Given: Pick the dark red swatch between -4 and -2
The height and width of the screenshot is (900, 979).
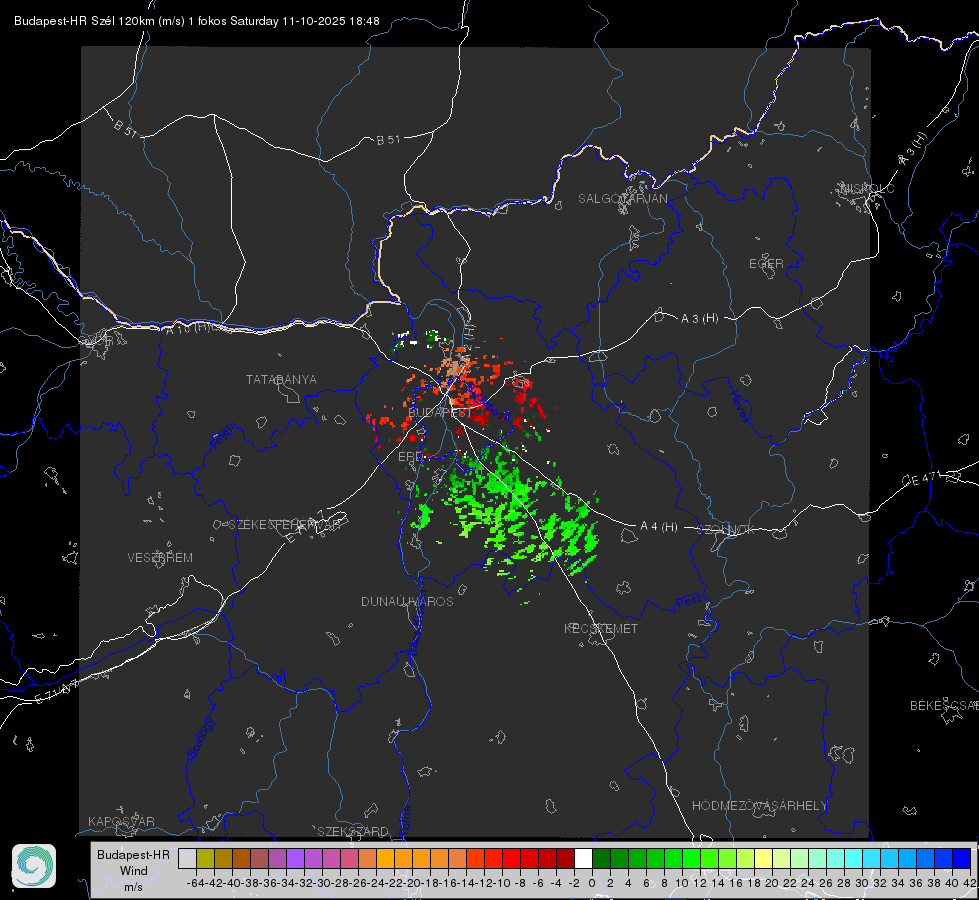Looking at the screenshot, I should (565, 858).
